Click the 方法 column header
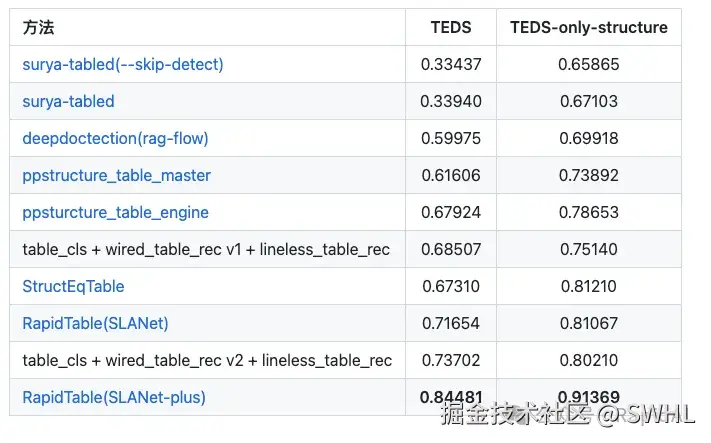711x443 pixels. [x=39, y=28]
